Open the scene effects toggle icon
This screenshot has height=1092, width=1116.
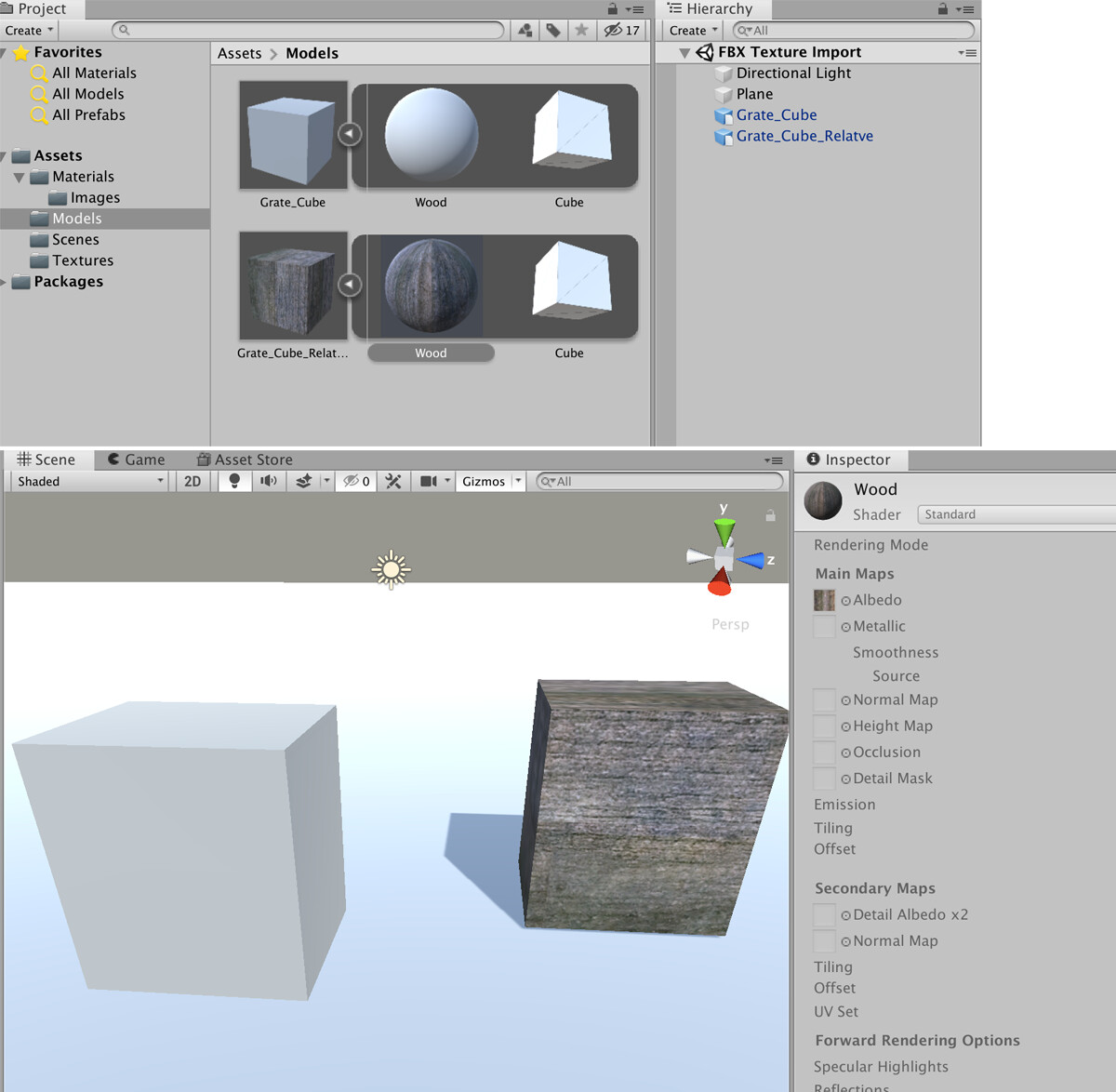click(305, 481)
